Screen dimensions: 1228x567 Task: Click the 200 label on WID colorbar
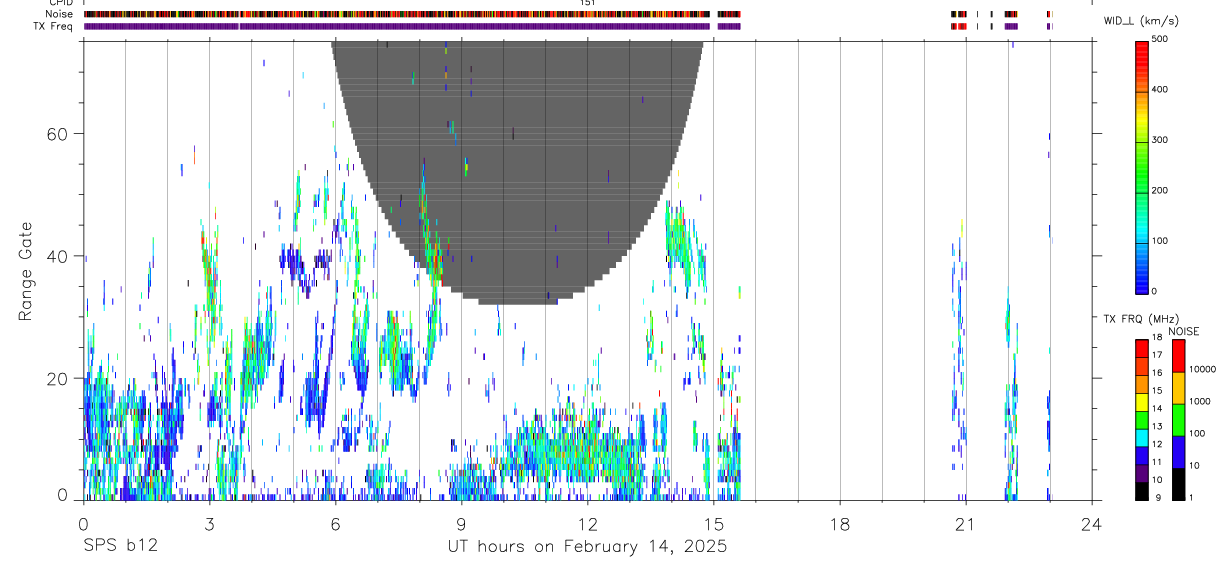1160,190
